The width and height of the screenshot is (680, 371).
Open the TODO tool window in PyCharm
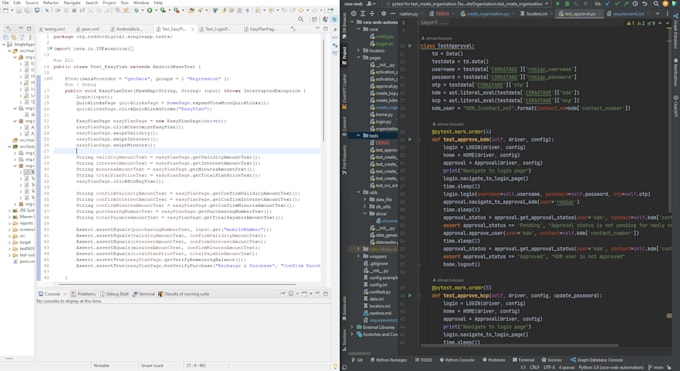coord(423,360)
